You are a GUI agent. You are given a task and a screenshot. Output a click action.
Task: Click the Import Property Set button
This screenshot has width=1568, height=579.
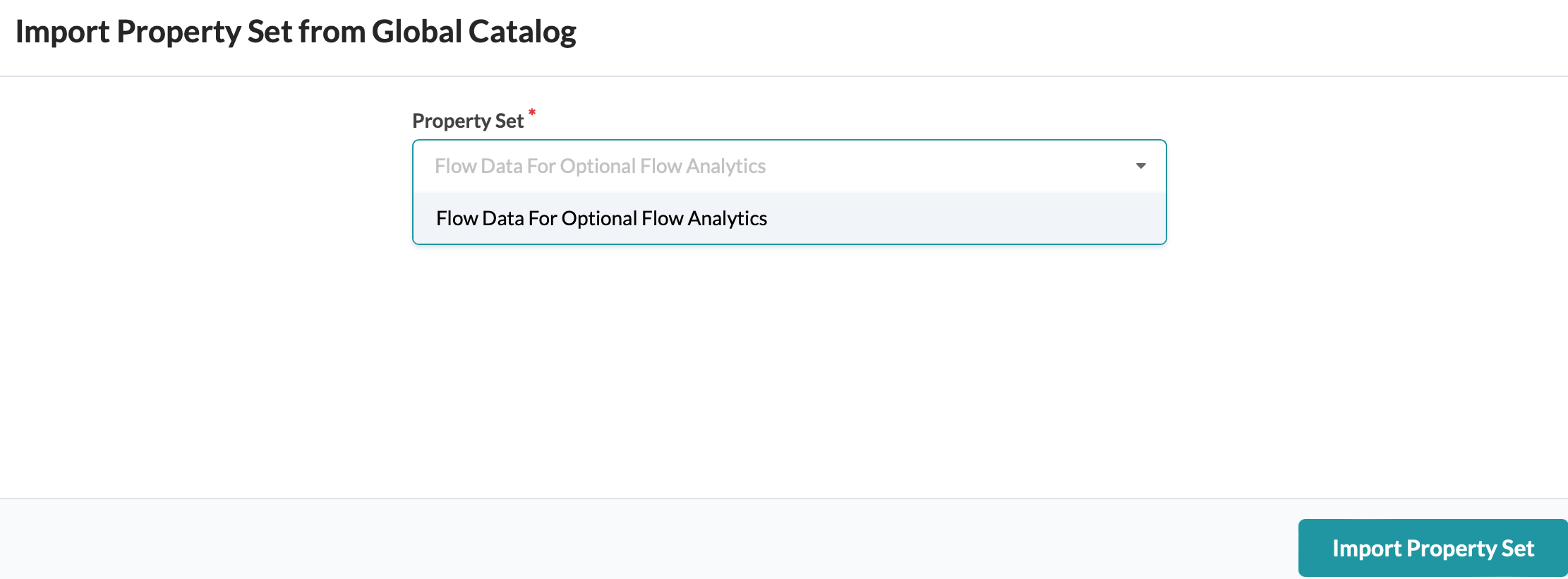(1433, 548)
